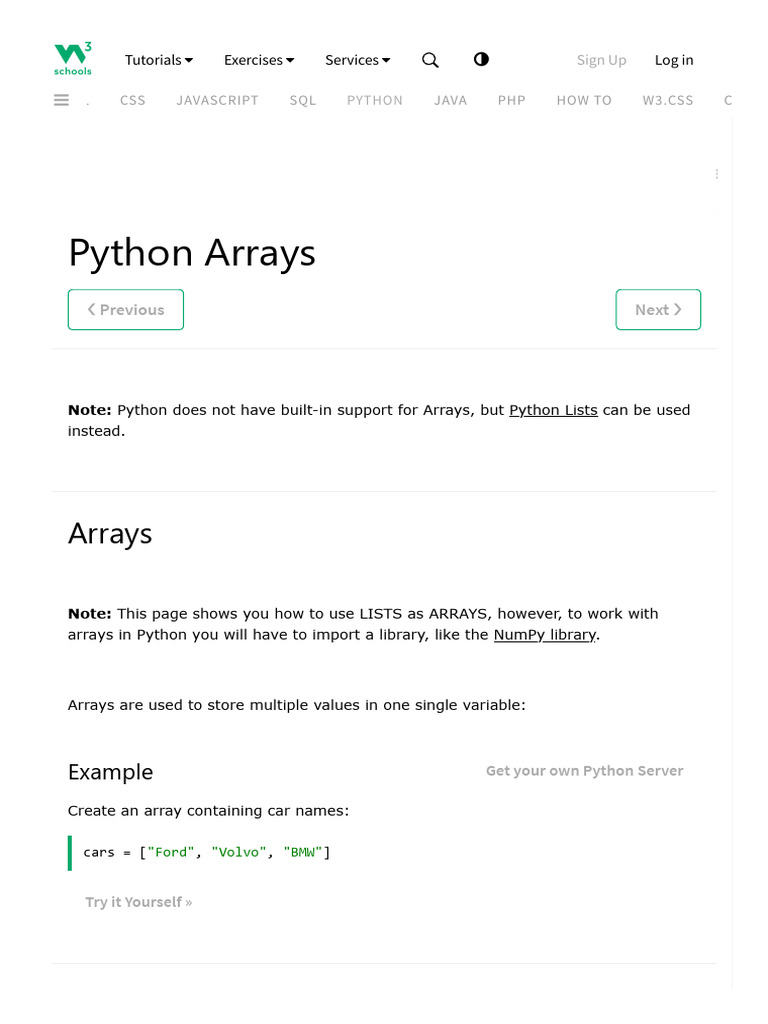This screenshot has width=768, height=1024.
Task: Go to the Previous page
Action: coord(126,310)
